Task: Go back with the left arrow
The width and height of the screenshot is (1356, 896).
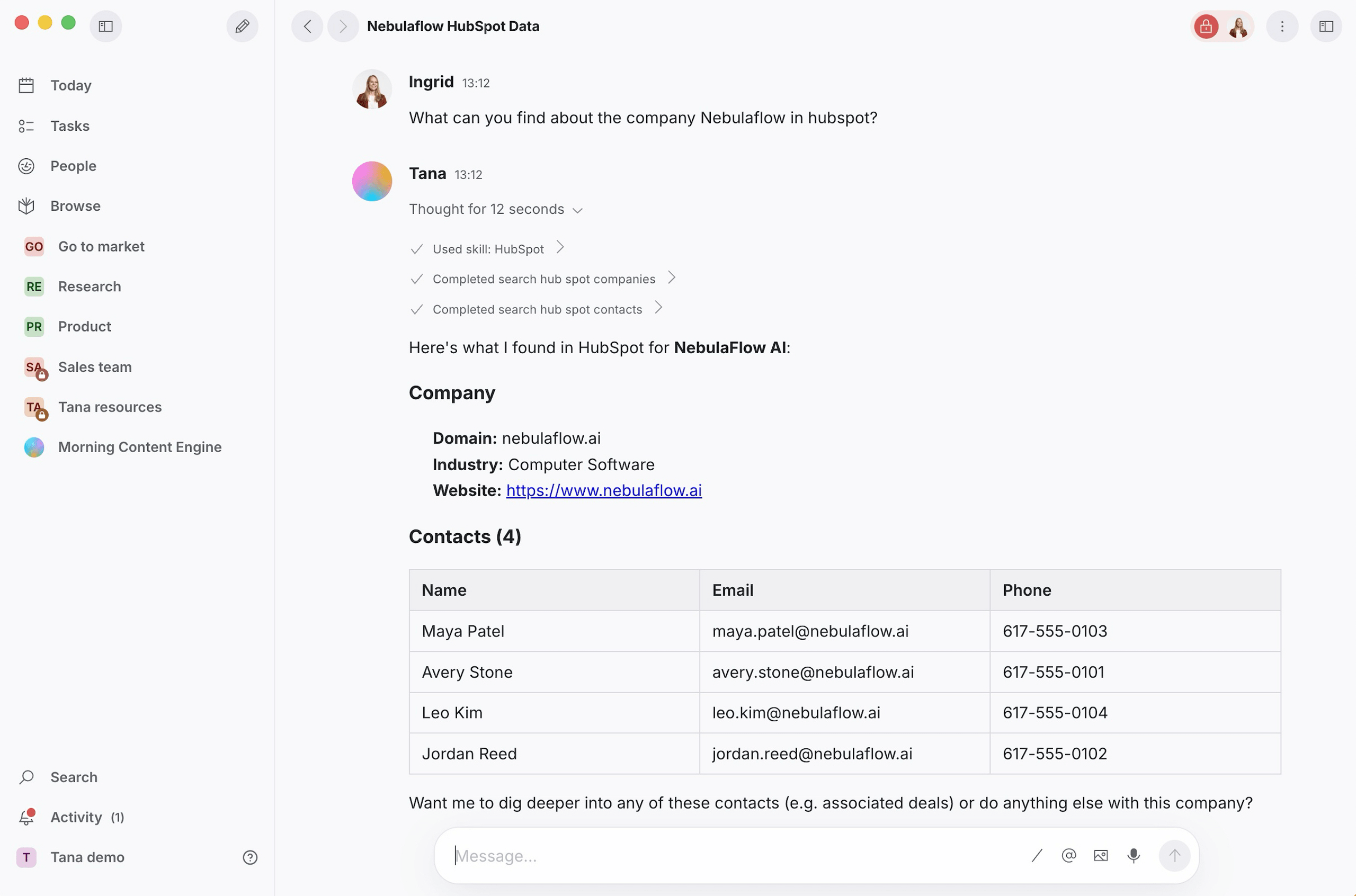Action: (307, 26)
